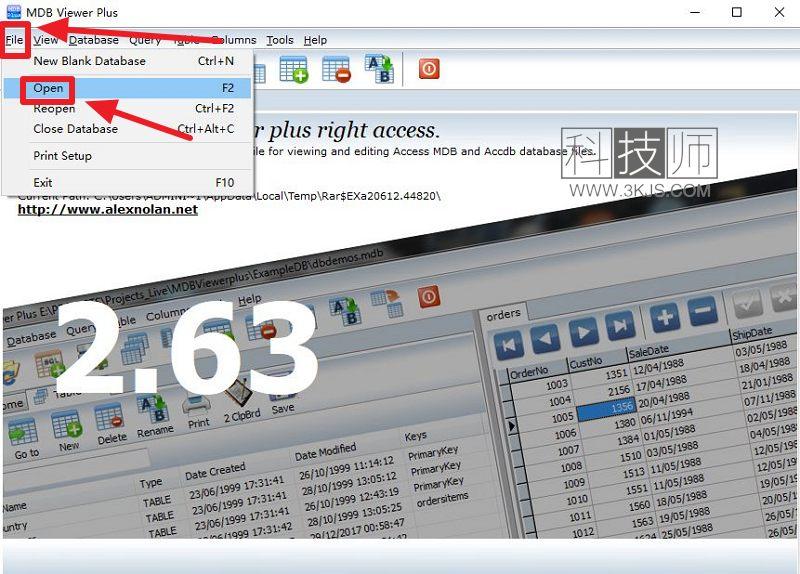Open the Database menu

[93, 40]
